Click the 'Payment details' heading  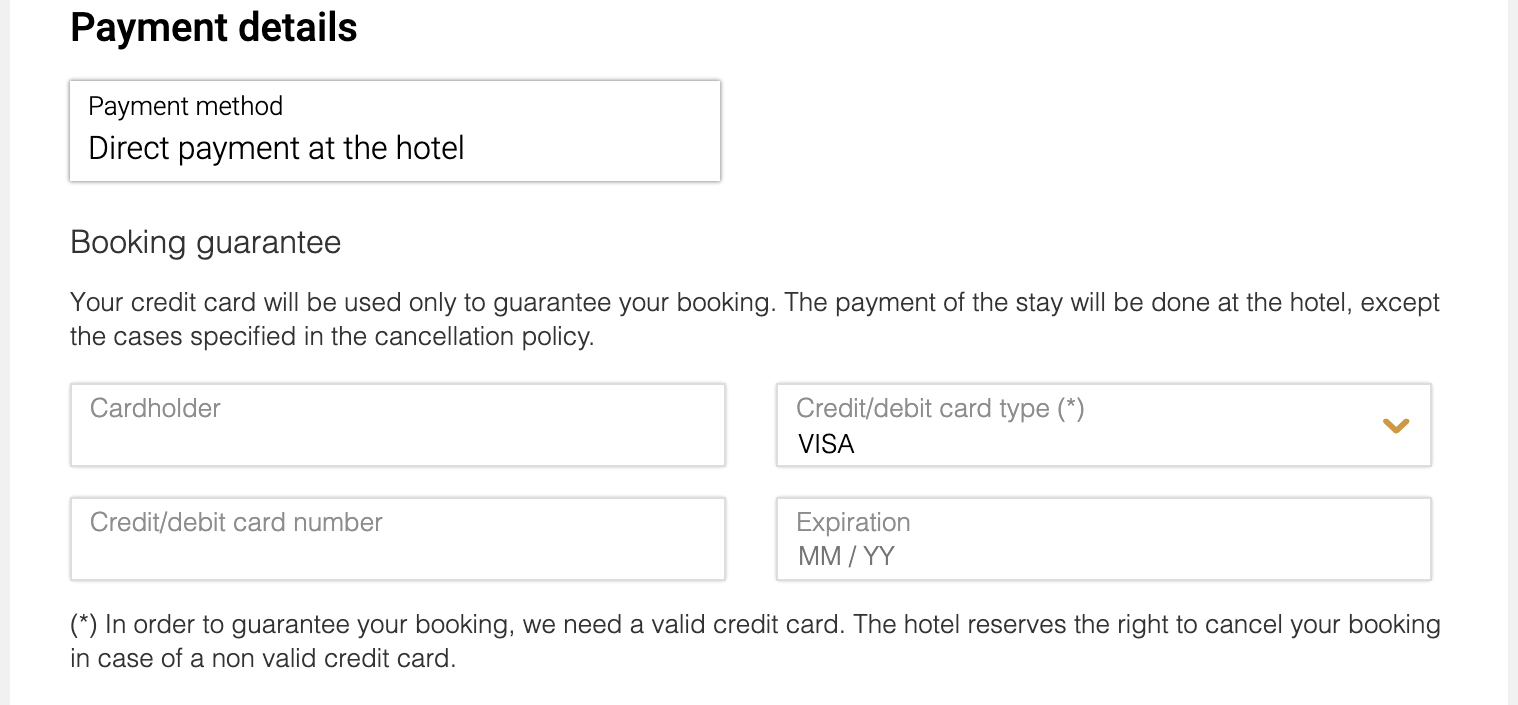tap(213, 28)
